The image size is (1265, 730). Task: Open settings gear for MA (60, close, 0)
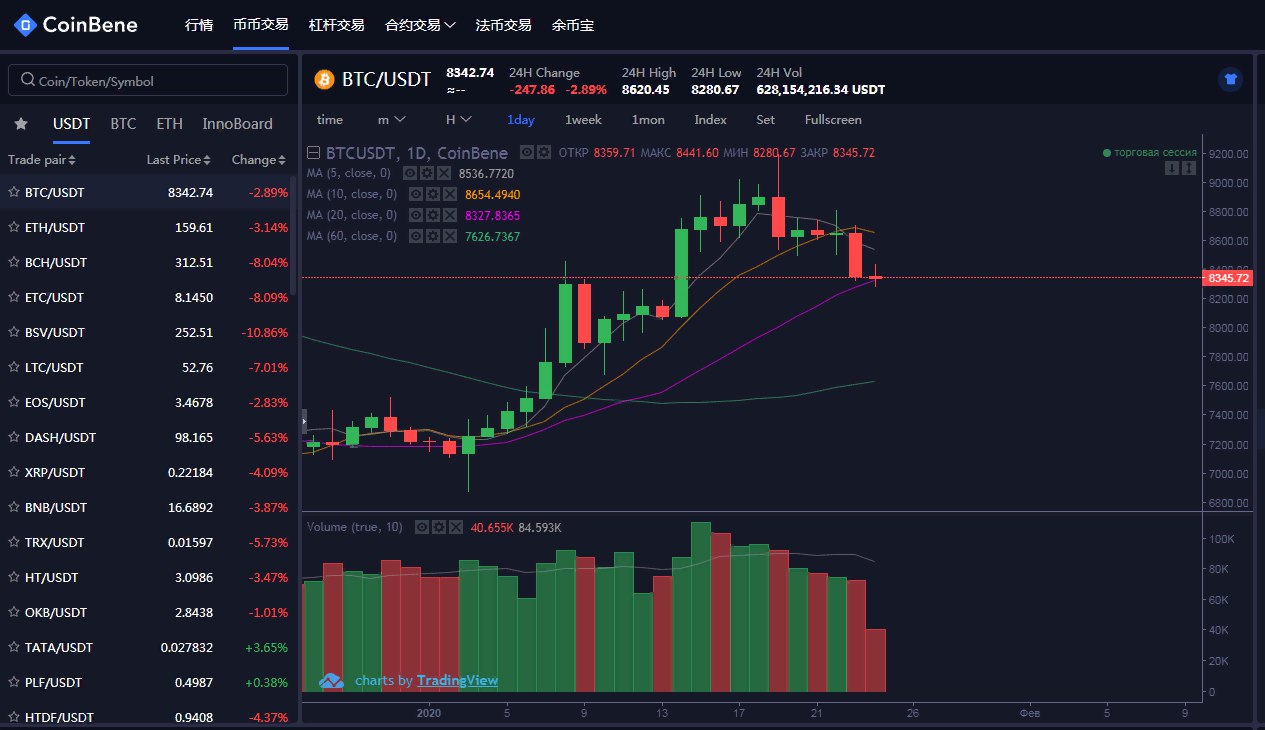pyautogui.click(x=432, y=236)
